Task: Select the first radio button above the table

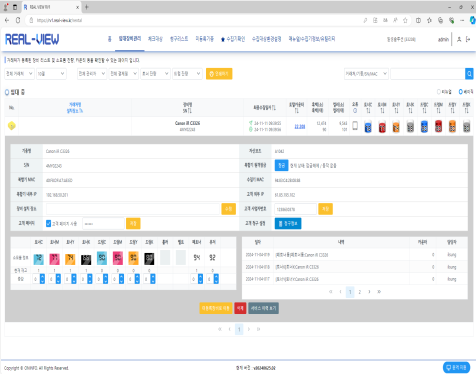Action: [x=439, y=92]
